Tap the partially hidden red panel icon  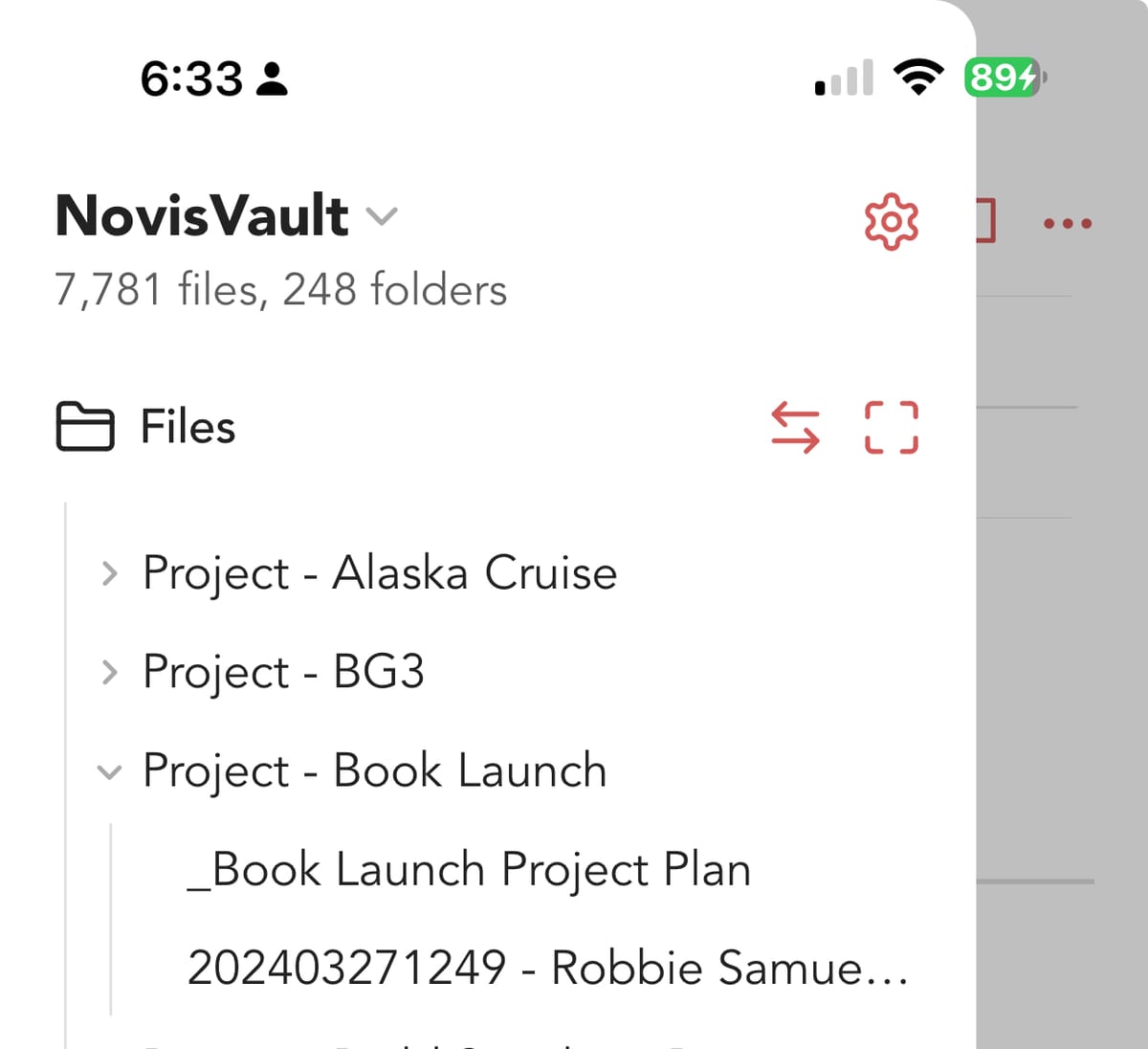click(x=986, y=222)
